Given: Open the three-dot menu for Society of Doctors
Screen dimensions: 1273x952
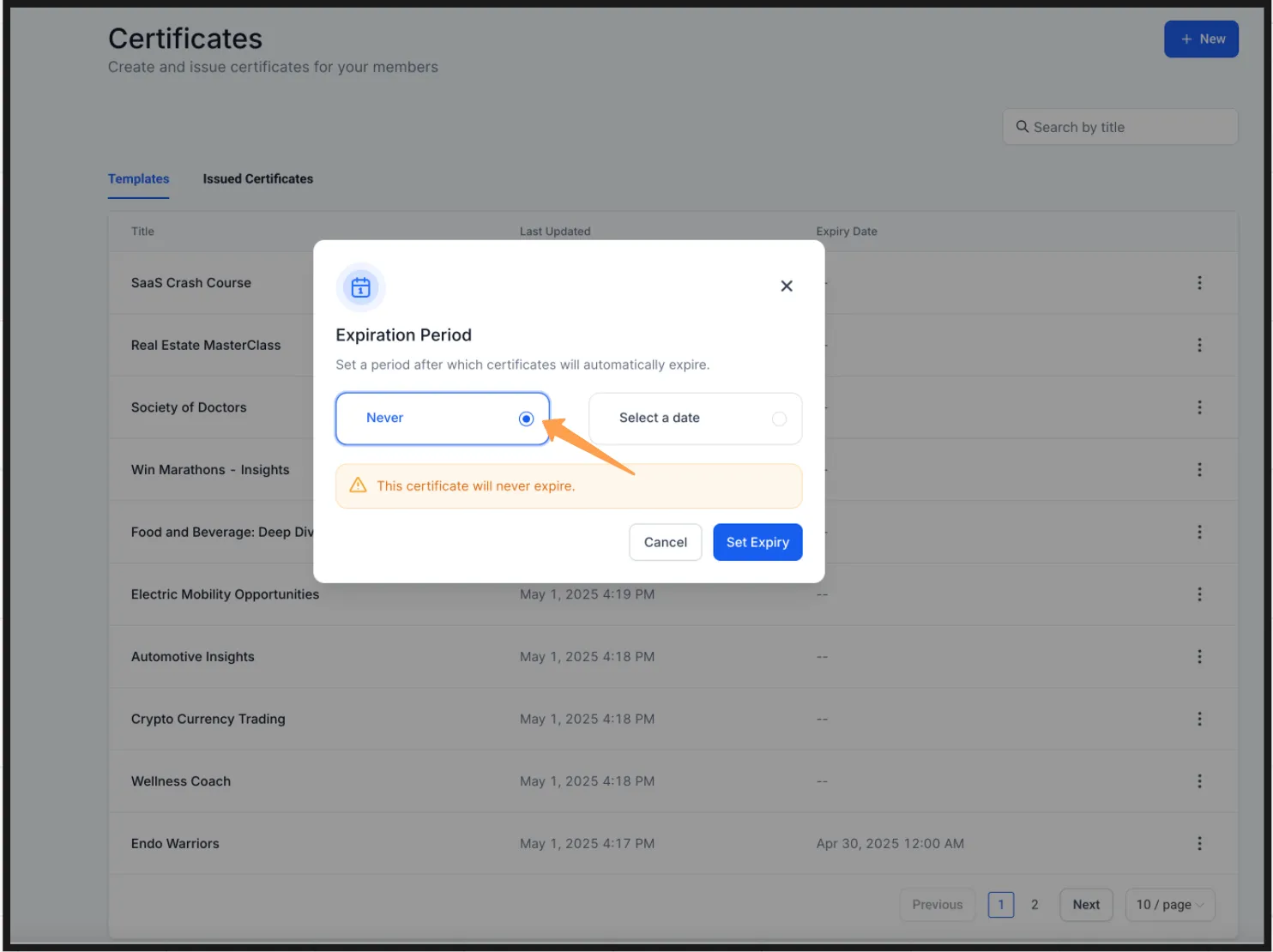Looking at the screenshot, I should click(x=1199, y=407).
